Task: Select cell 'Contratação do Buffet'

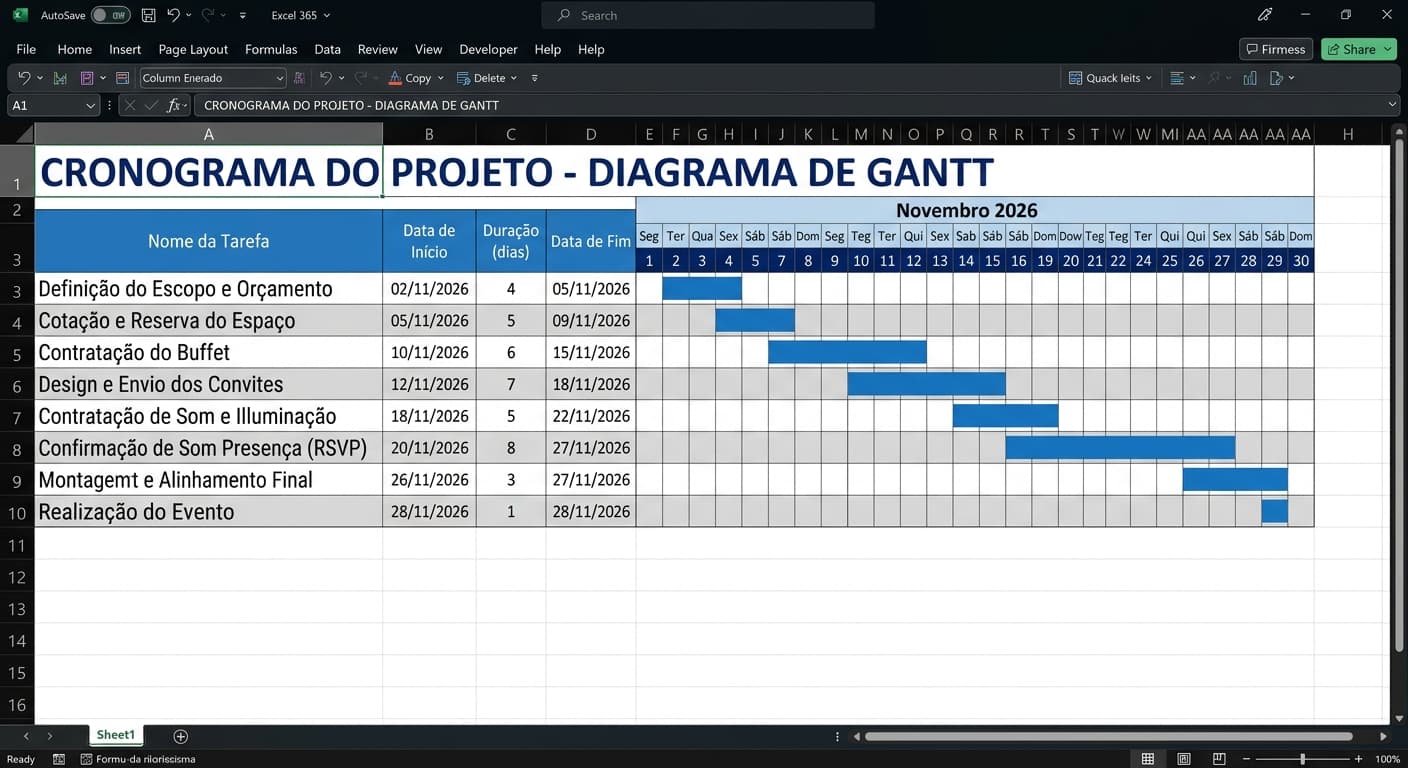Action: click(x=209, y=352)
